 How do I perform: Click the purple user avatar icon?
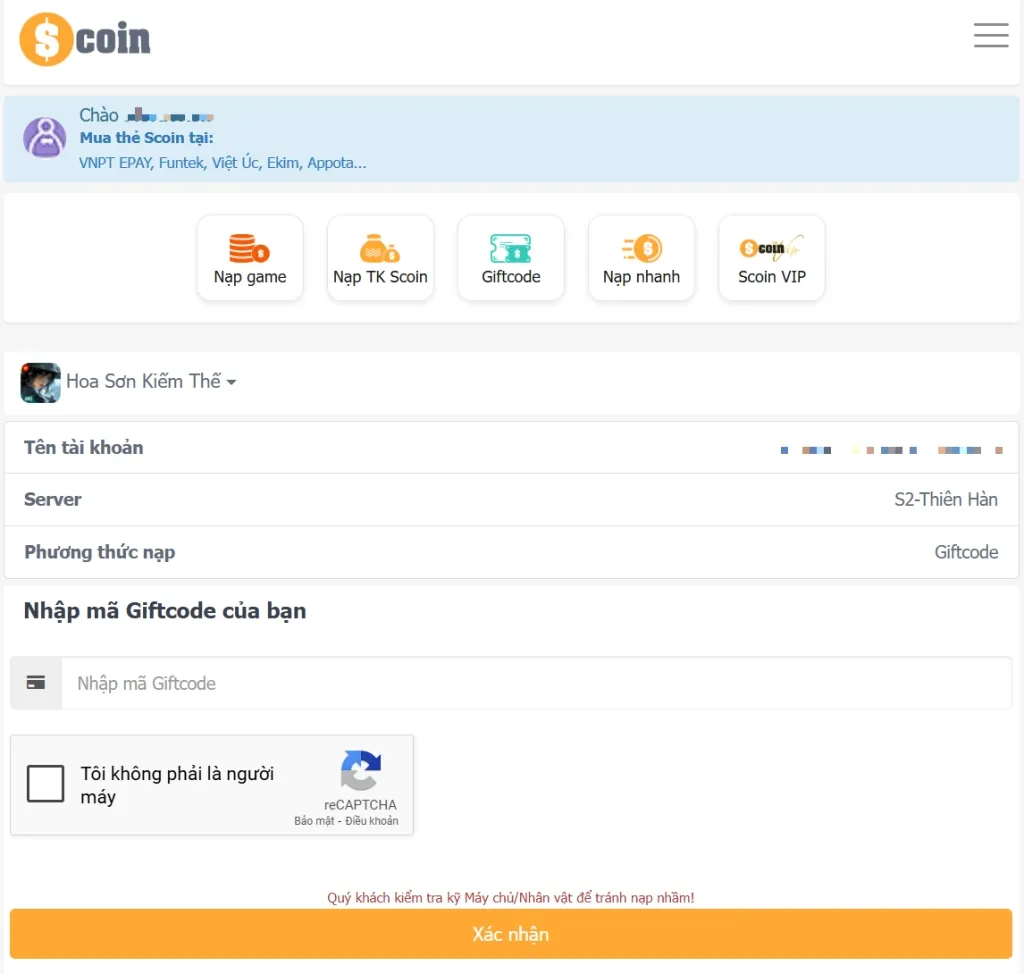pos(44,138)
